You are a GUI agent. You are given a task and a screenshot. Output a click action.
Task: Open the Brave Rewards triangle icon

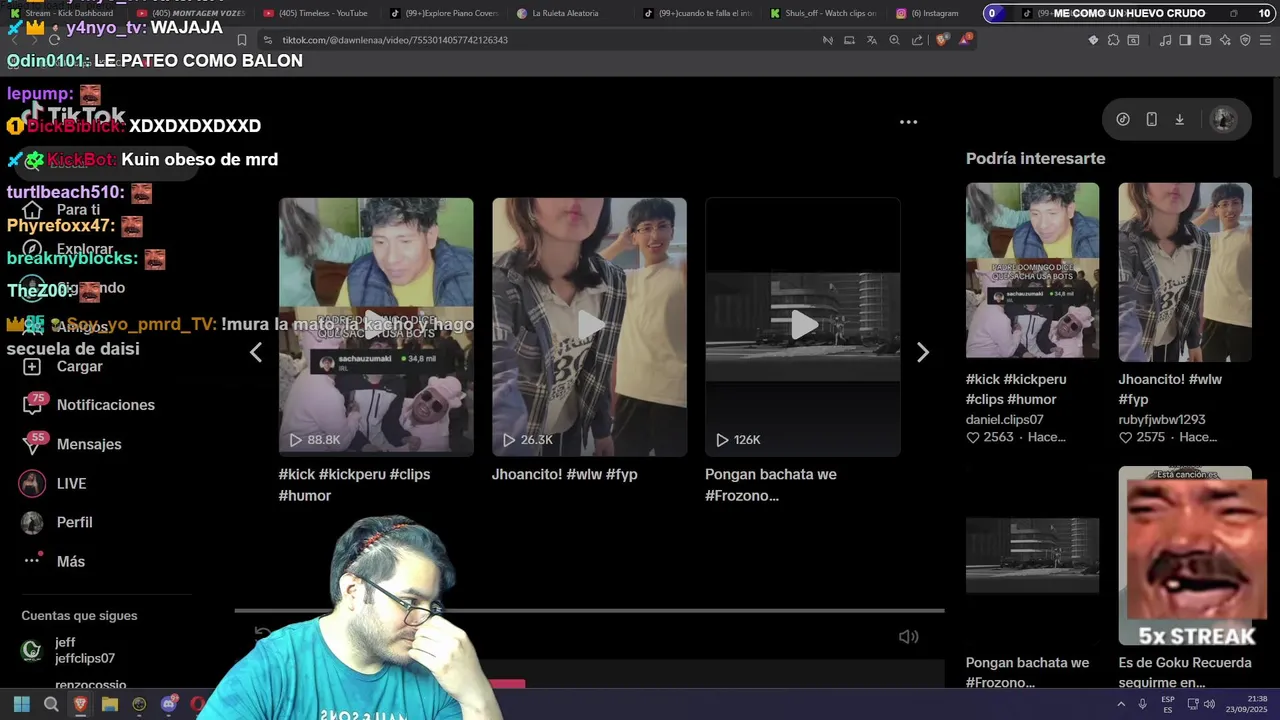(965, 40)
